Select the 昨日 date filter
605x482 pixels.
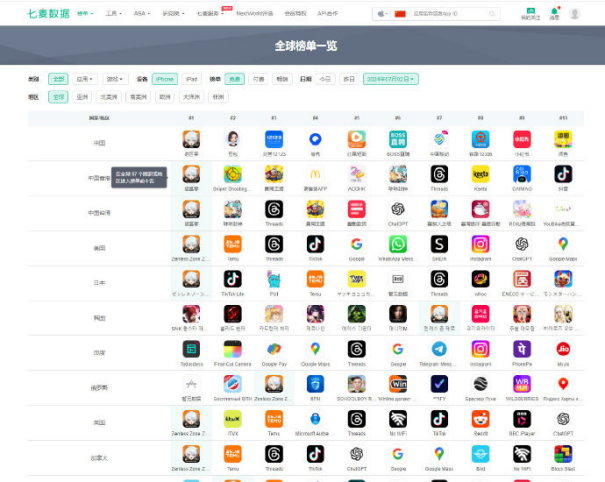pyautogui.click(x=349, y=79)
